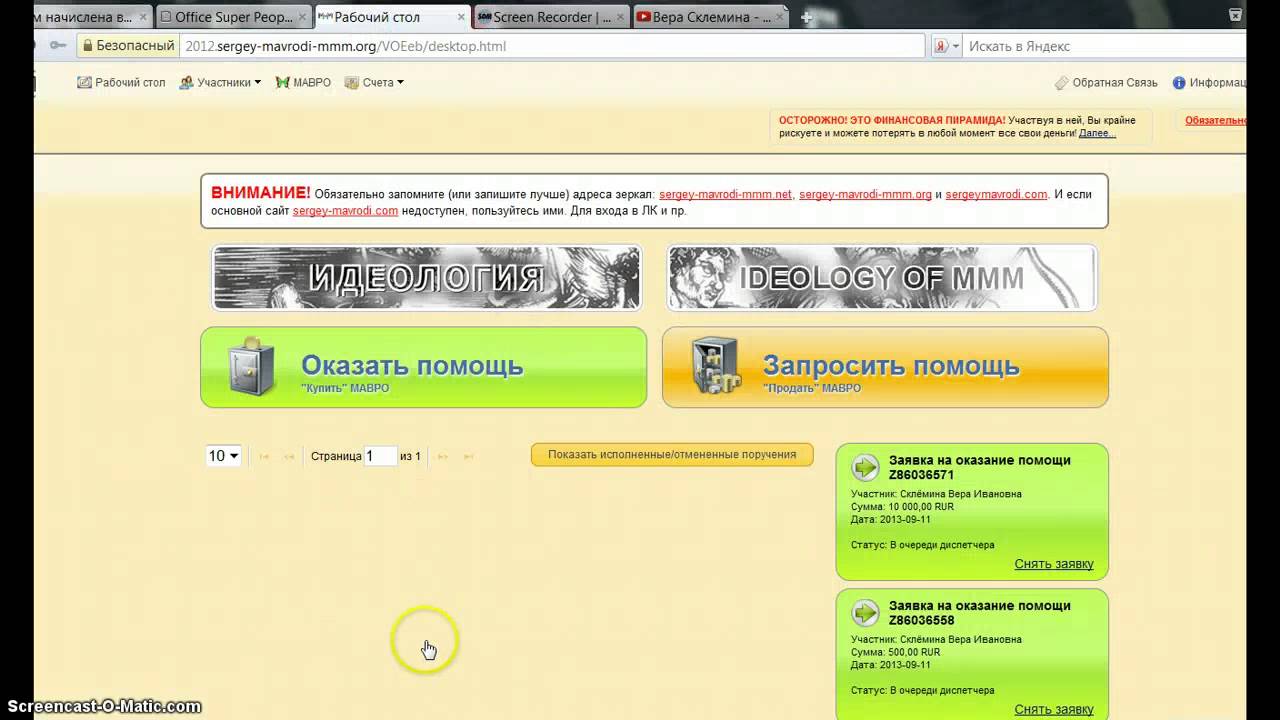1280x720 pixels.
Task: Open the 'Рабочий стол' menu item
Action: tap(121, 83)
